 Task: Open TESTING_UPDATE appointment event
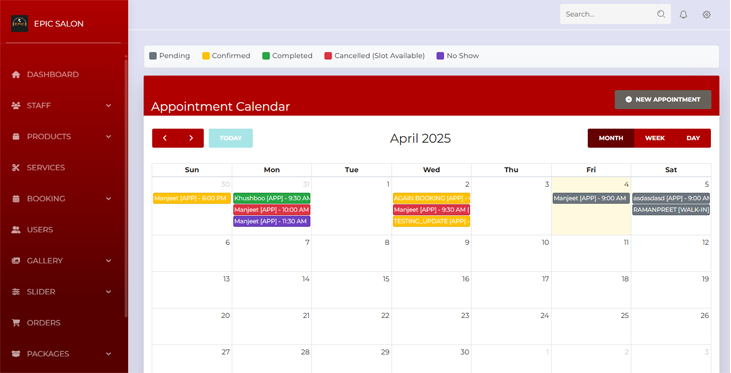pyautogui.click(x=431, y=221)
